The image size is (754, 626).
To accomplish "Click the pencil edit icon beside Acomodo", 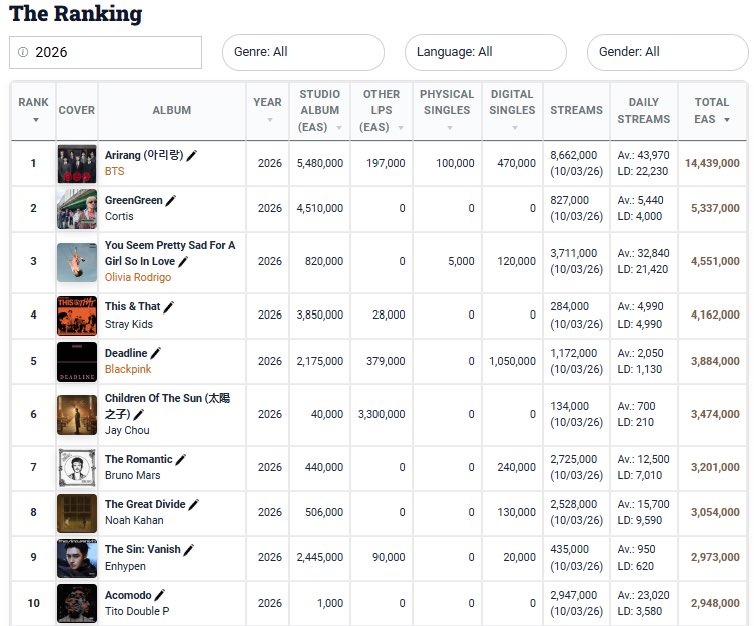I will click(160, 596).
